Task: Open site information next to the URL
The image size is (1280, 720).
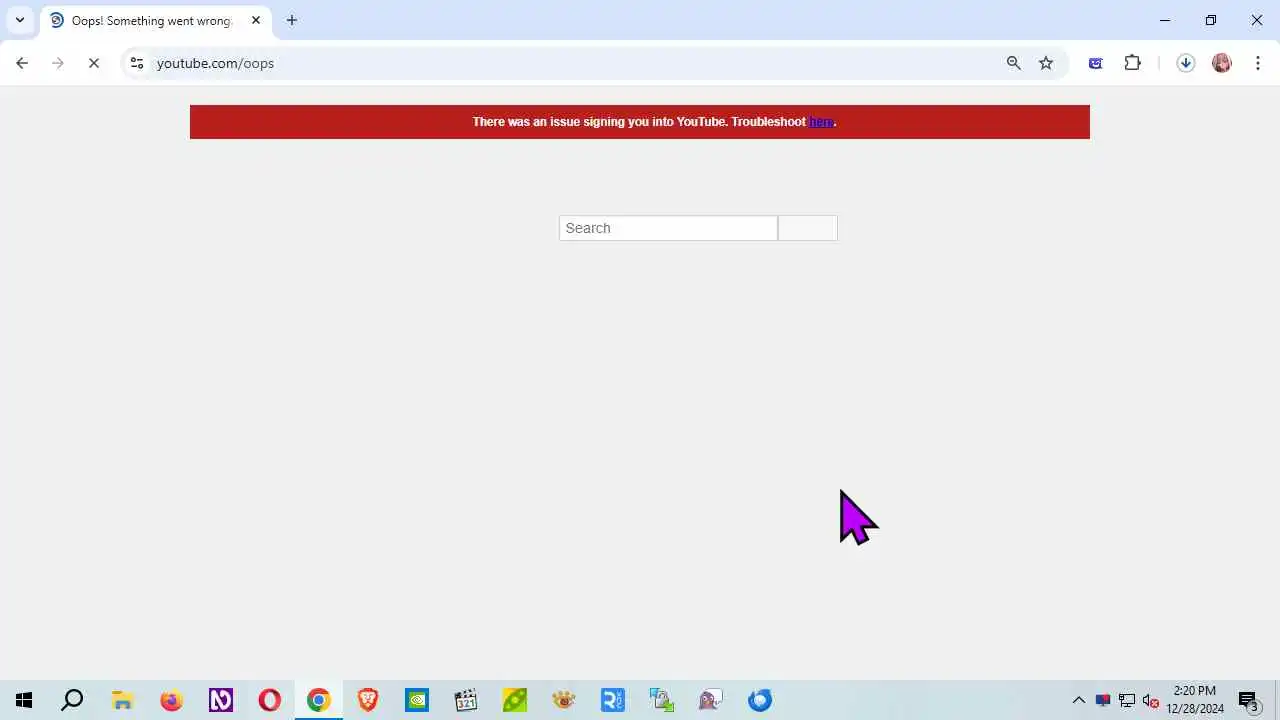Action: click(x=137, y=63)
